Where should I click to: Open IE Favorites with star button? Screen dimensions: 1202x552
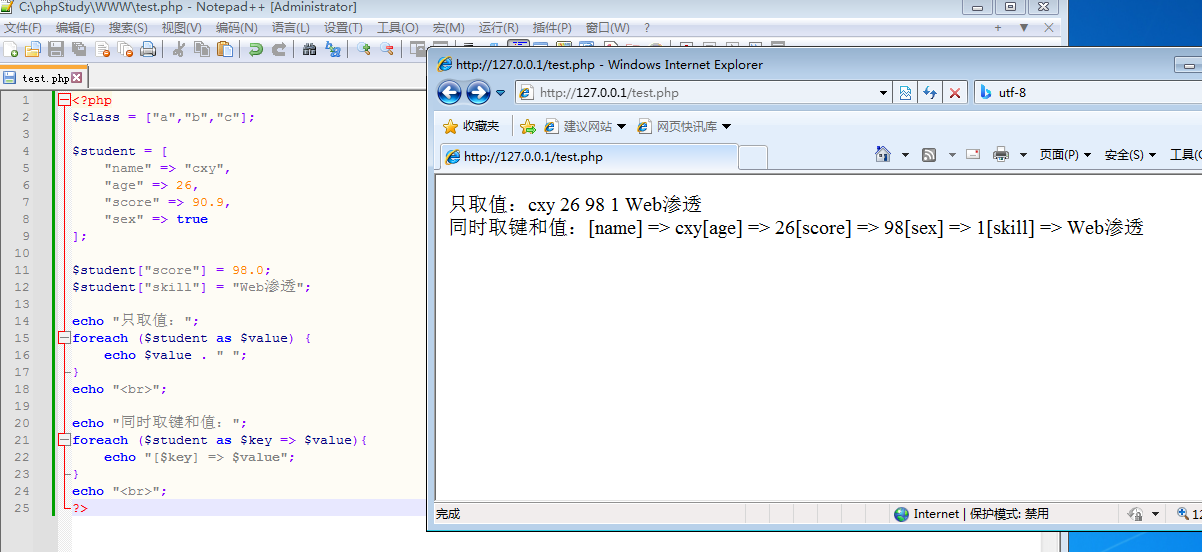(x=471, y=126)
